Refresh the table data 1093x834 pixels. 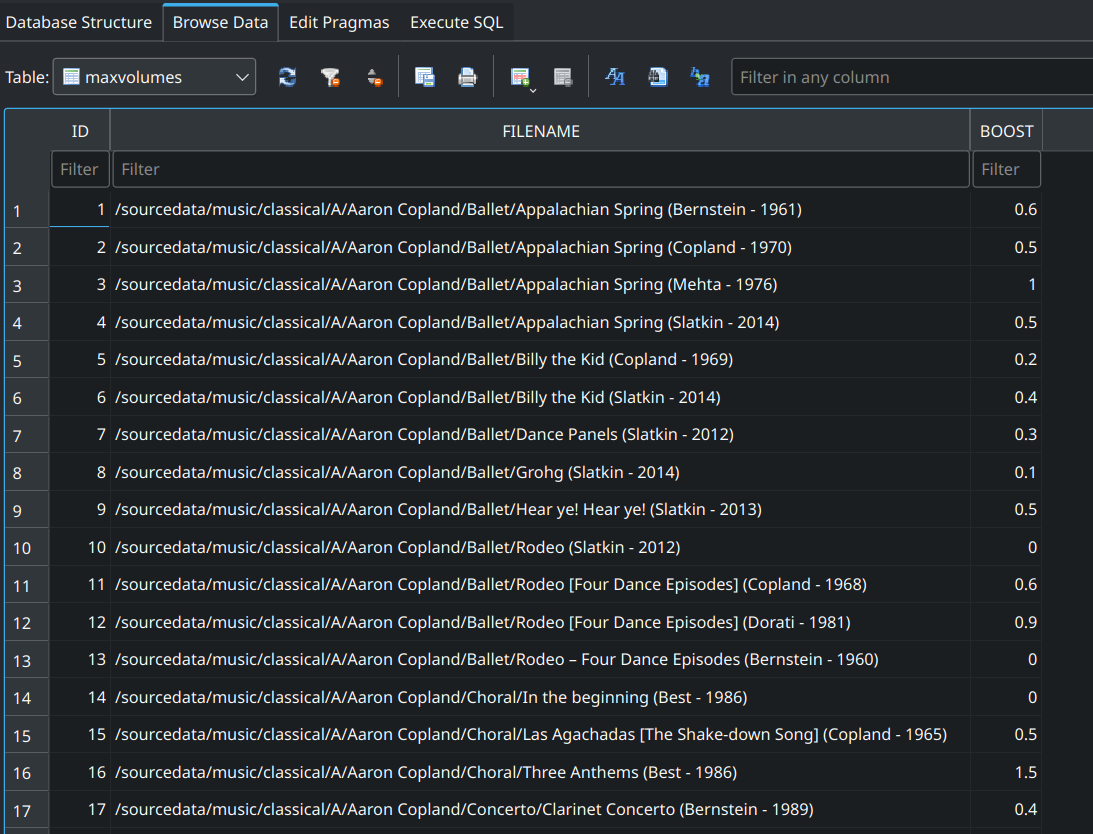(x=287, y=77)
